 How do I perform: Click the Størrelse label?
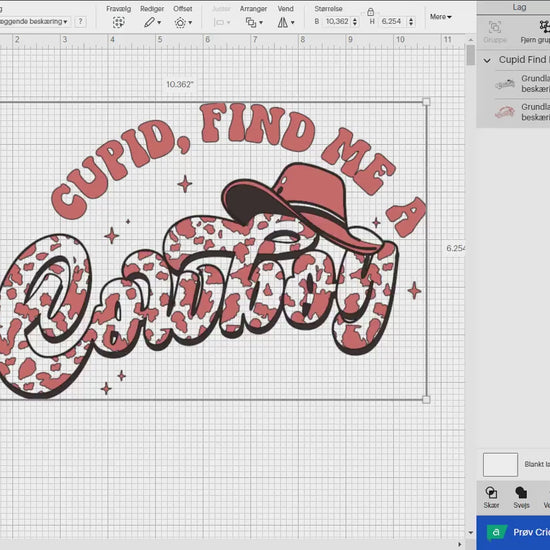[x=328, y=9]
